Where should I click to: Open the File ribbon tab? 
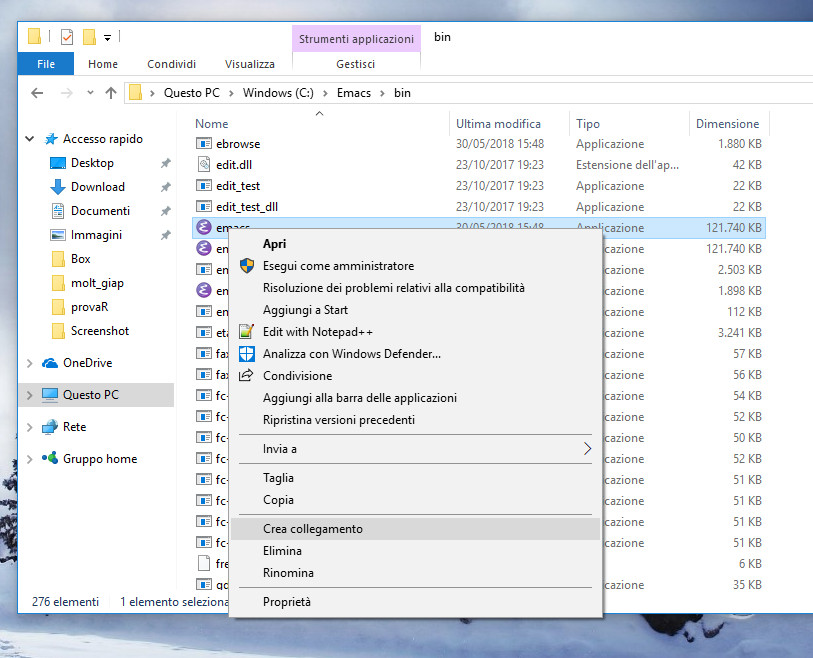coord(46,64)
